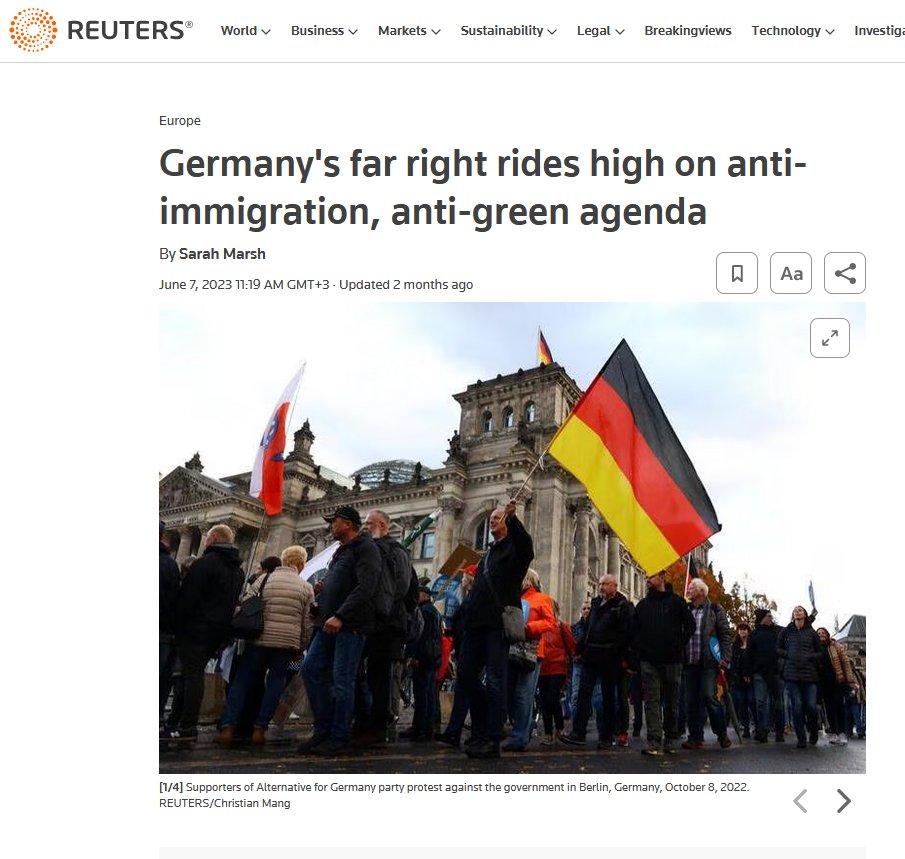Click the Reuters logo
This screenshot has height=859, width=905.
100,30
